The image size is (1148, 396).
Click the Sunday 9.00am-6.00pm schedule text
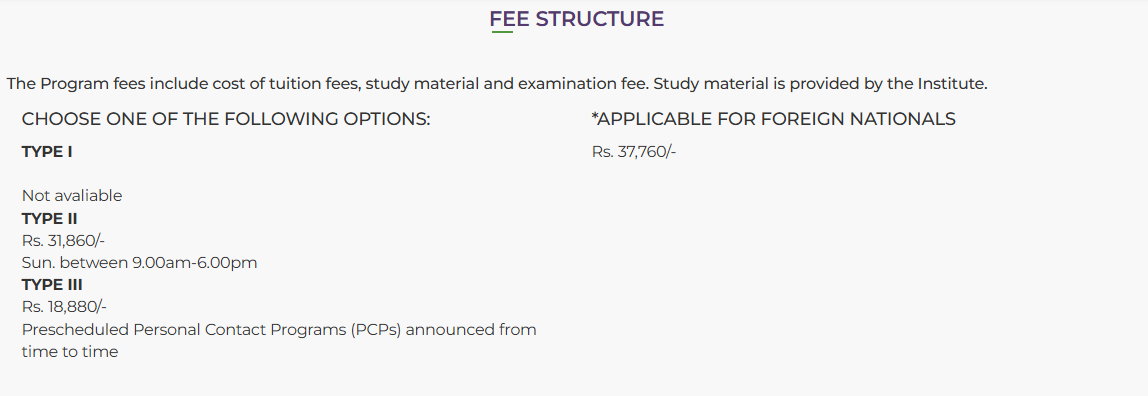(140, 263)
